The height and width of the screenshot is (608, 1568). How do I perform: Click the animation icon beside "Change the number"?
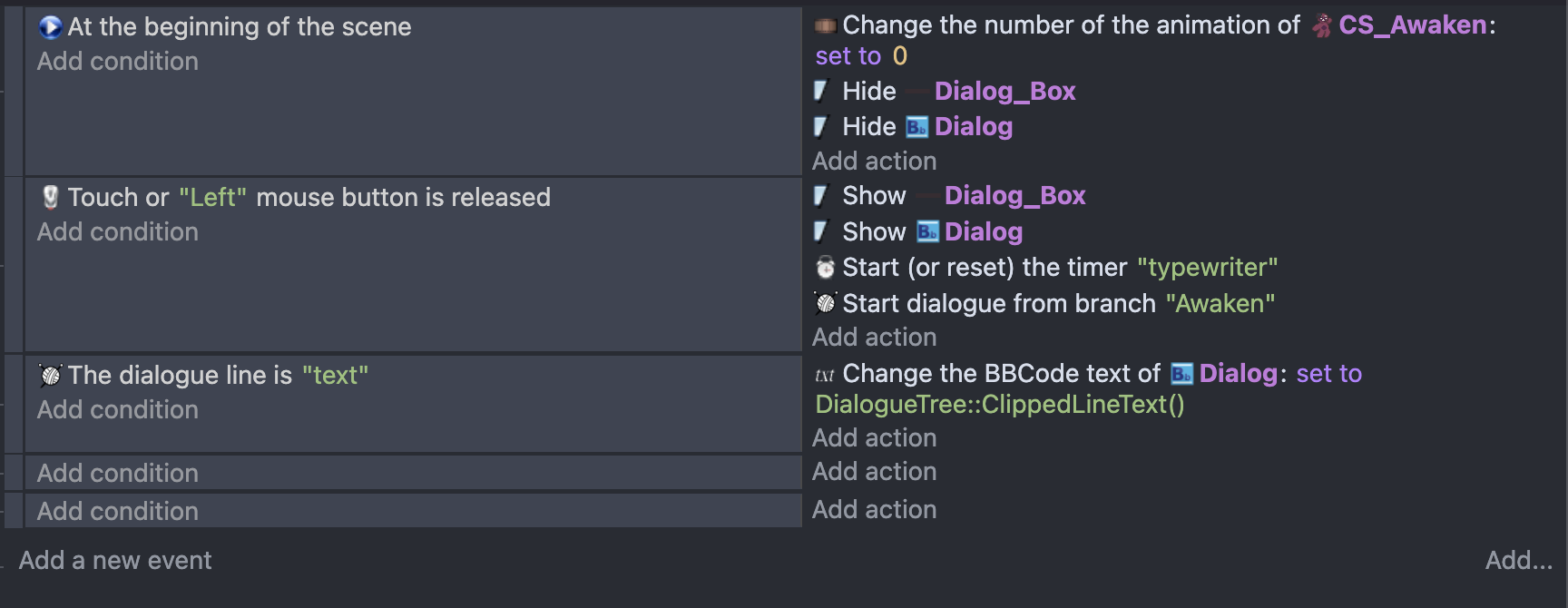[826, 25]
